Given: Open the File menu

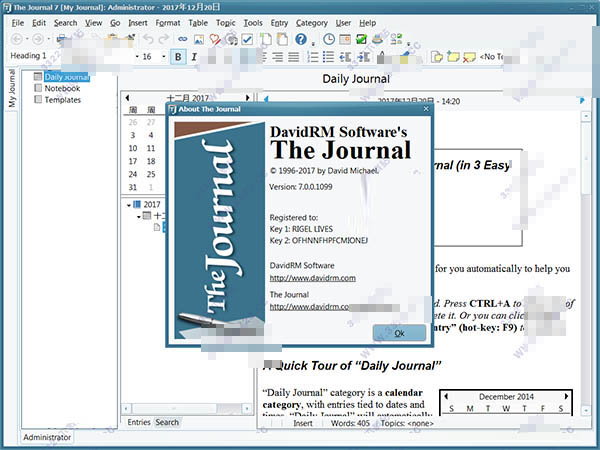Looking at the screenshot, I should [18, 23].
